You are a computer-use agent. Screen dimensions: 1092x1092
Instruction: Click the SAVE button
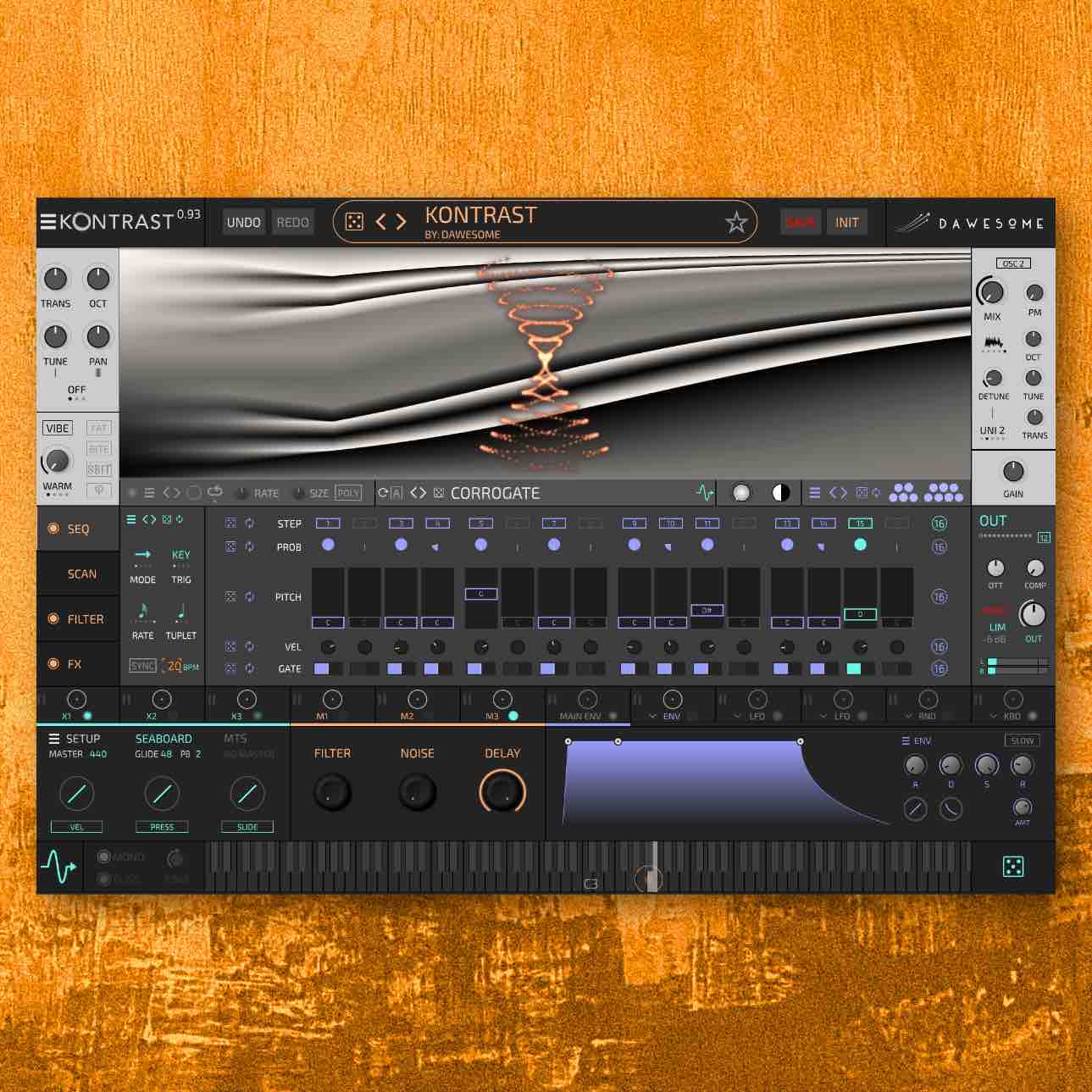pyautogui.click(x=800, y=222)
